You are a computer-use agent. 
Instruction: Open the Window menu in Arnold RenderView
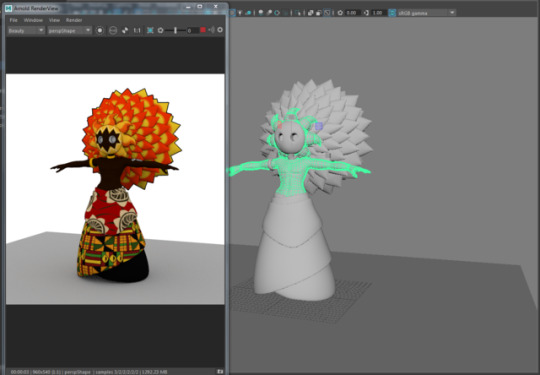(x=33, y=20)
